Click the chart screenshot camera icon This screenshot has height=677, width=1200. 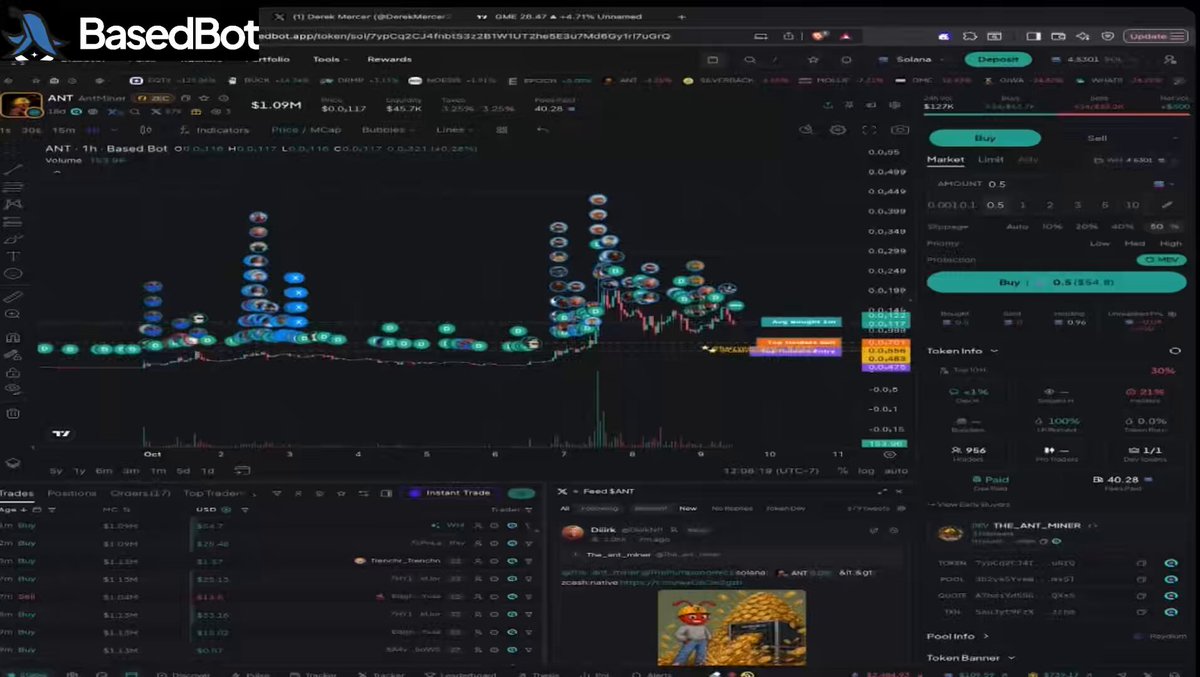[899, 130]
